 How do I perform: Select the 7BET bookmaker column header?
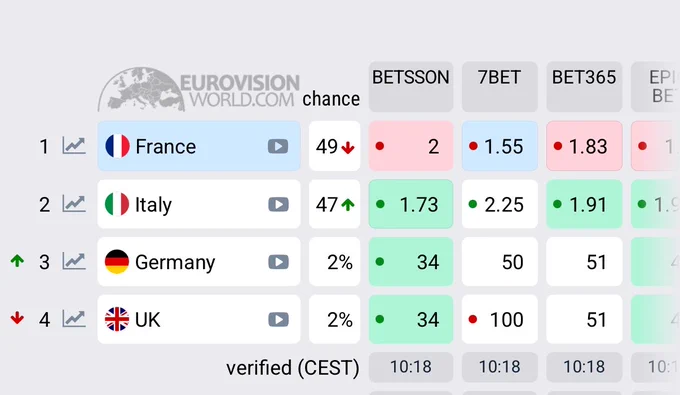[500, 87]
